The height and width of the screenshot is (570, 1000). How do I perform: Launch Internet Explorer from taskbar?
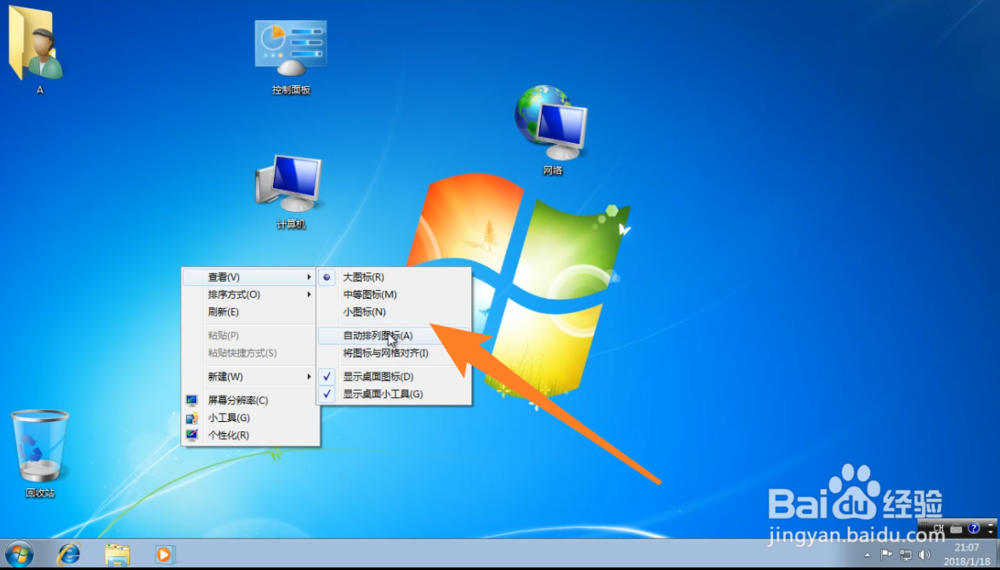click(x=69, y=554)
